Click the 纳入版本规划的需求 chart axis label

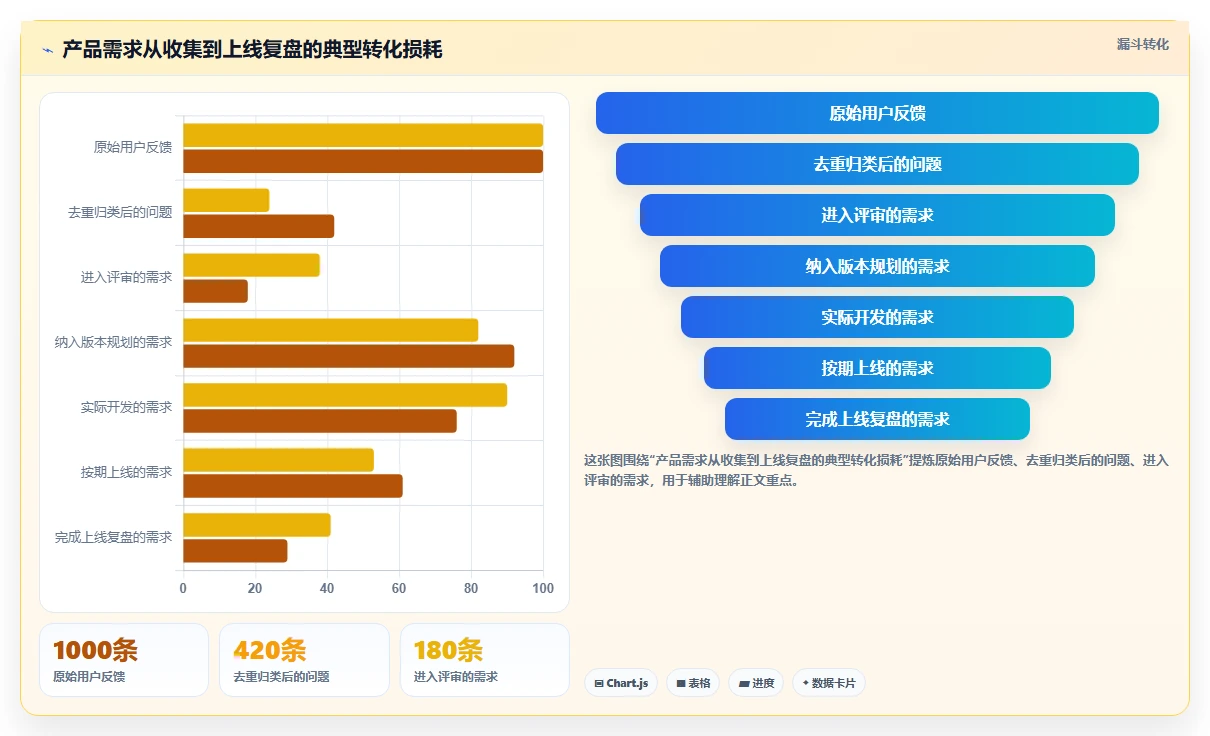click(x=113, y=342)
